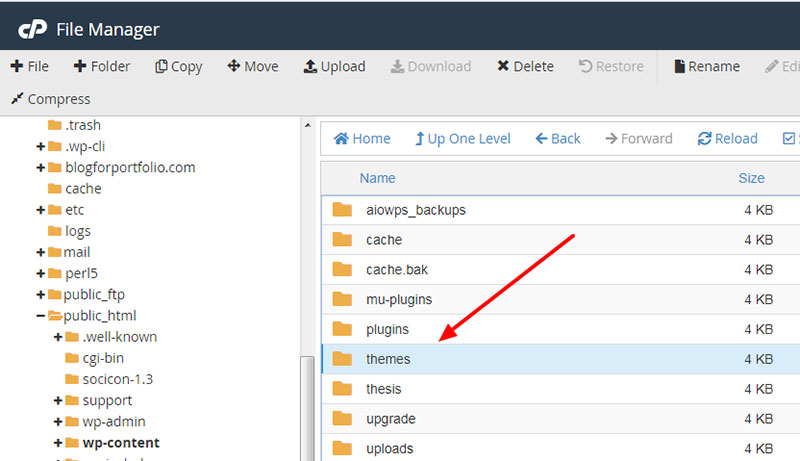Open cgi-bin in the folder tree
Image resolution: width=800 pixels, height=461 pixels.
tap(103, 358)
